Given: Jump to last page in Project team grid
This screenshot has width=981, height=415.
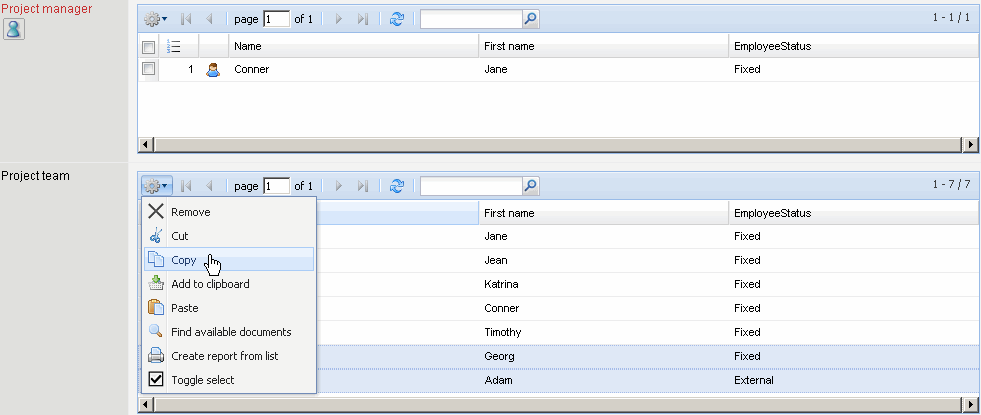Looking at the screenshot, I should pyautogui.click(x=363, y=186).
